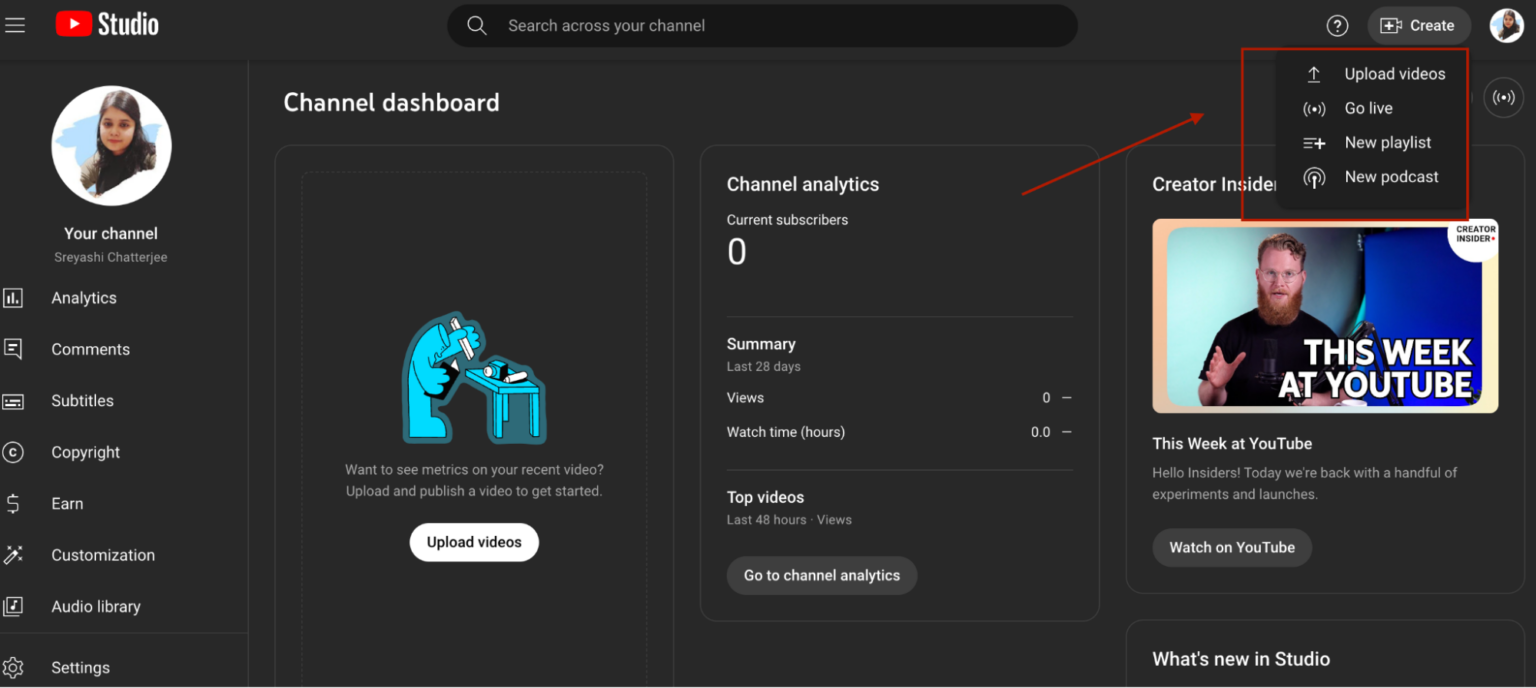Select Upload videos from Create menu
Screen dimensions: 1536x688
1394,74
